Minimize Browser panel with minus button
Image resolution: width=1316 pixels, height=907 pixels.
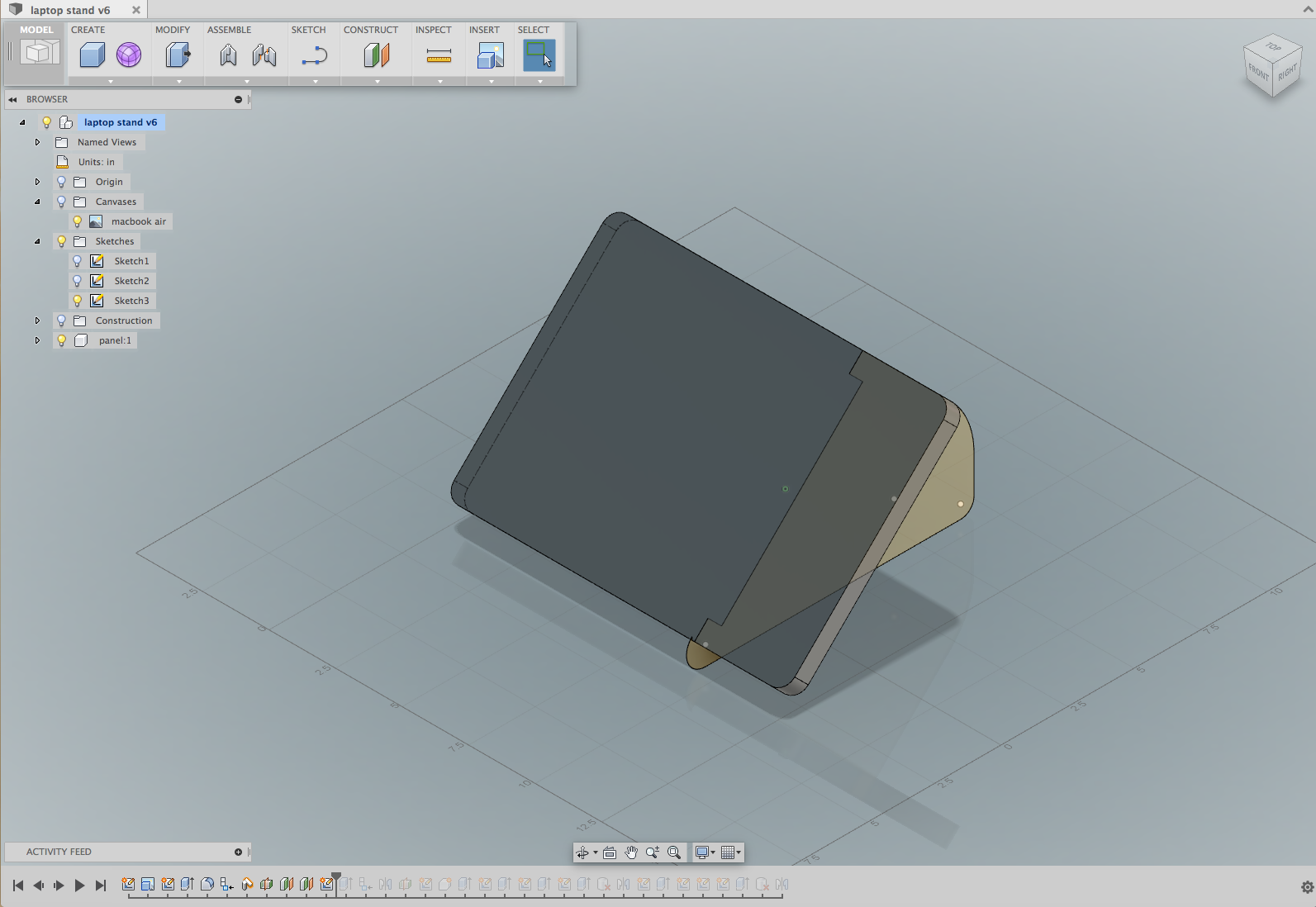click(238, 99)
